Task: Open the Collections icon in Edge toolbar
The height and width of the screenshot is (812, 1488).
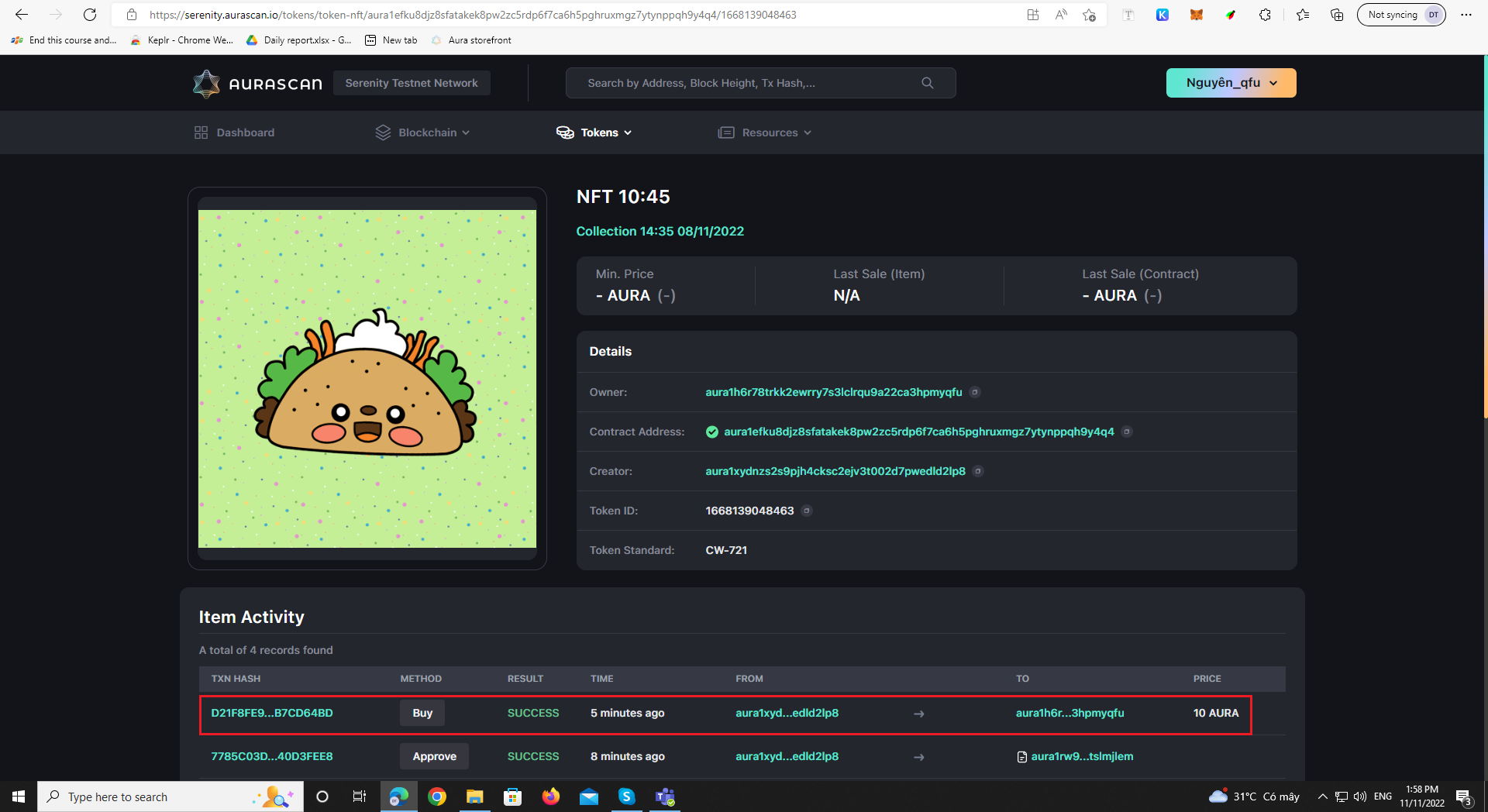Action: tap(1335, 14)
